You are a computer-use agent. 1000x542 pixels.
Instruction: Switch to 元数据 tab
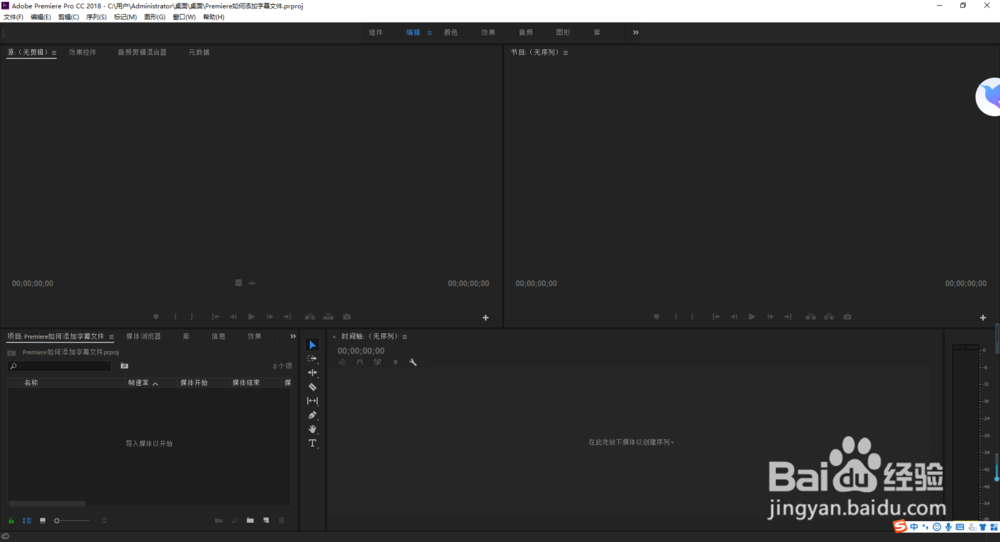199,52
